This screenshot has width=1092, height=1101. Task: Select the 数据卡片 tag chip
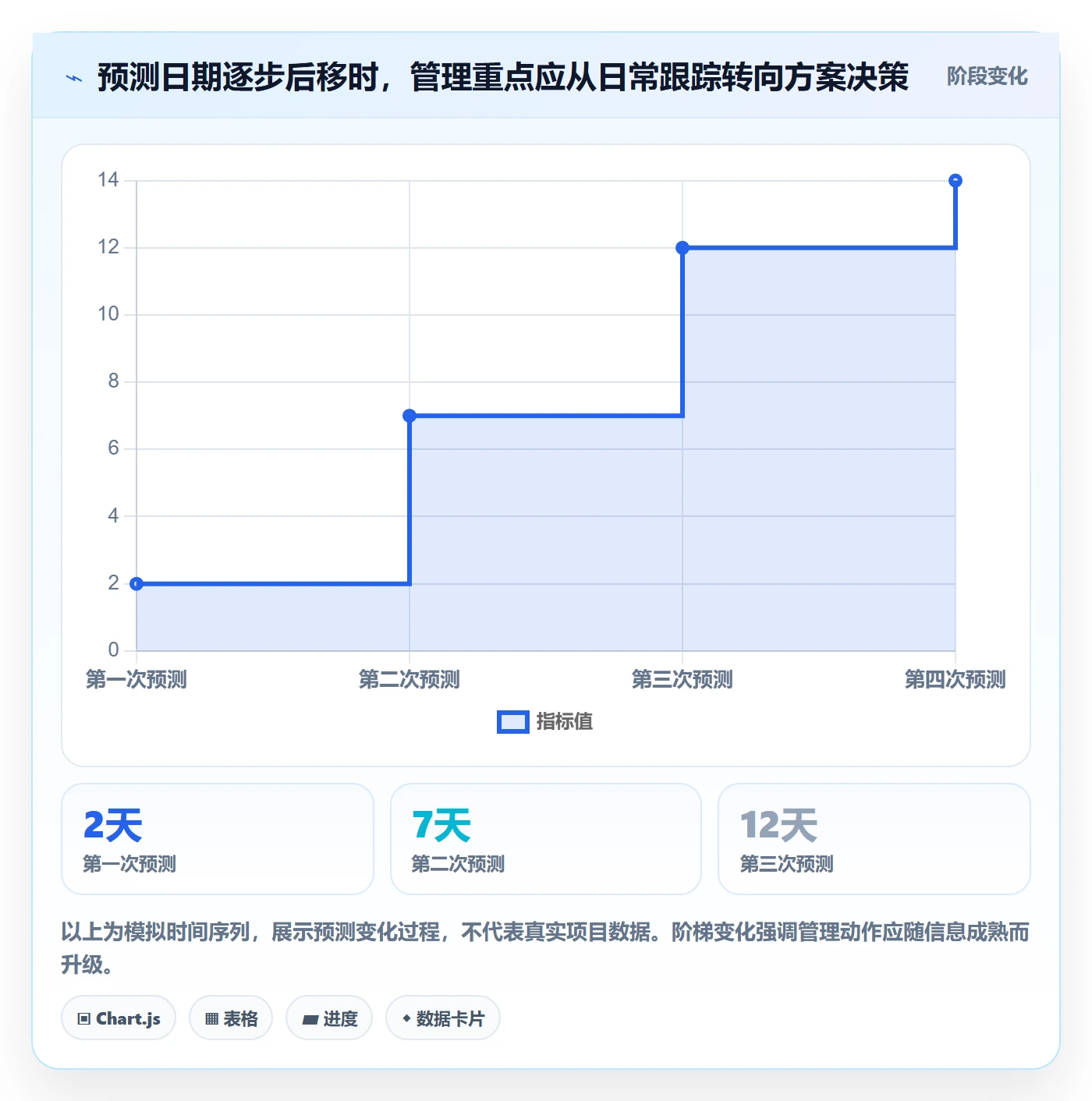coord(443,1018)
